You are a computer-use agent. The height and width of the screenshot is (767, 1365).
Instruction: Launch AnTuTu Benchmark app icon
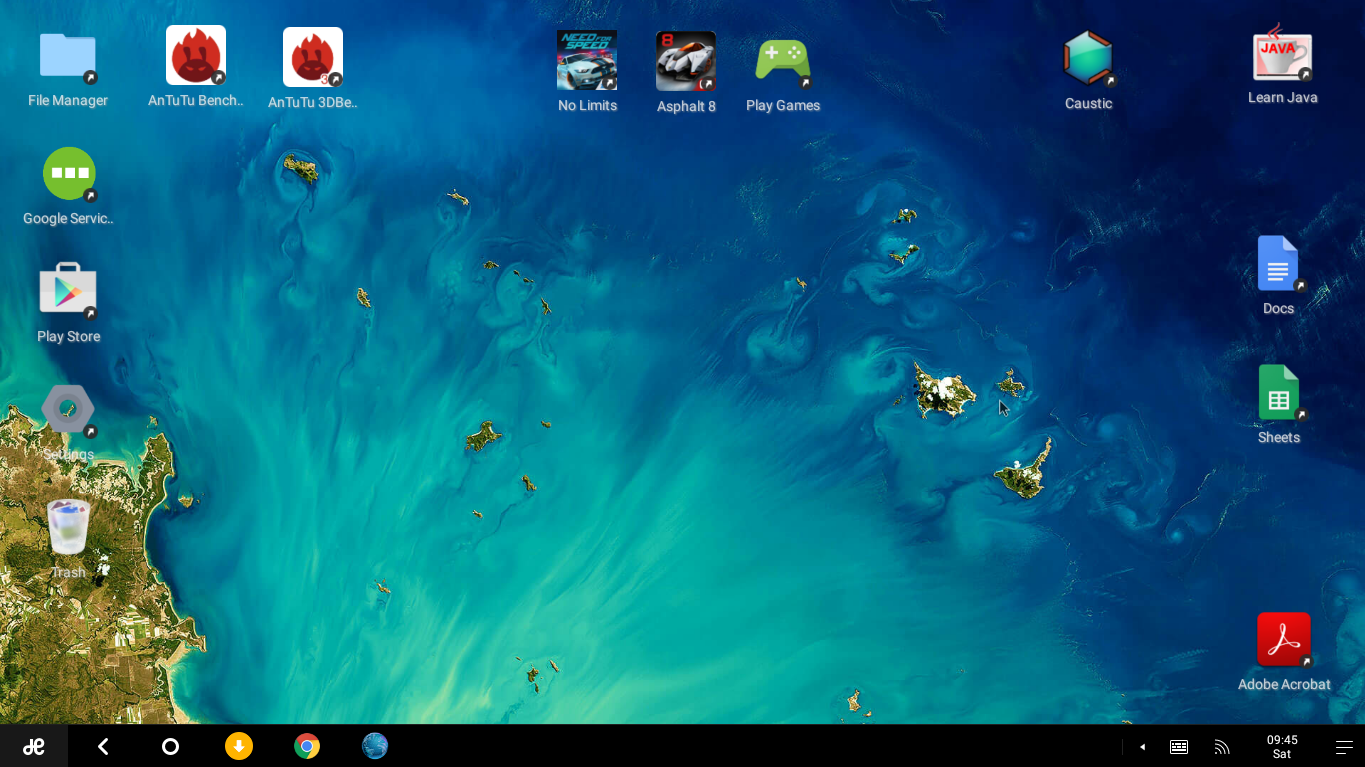click(196, 56)
